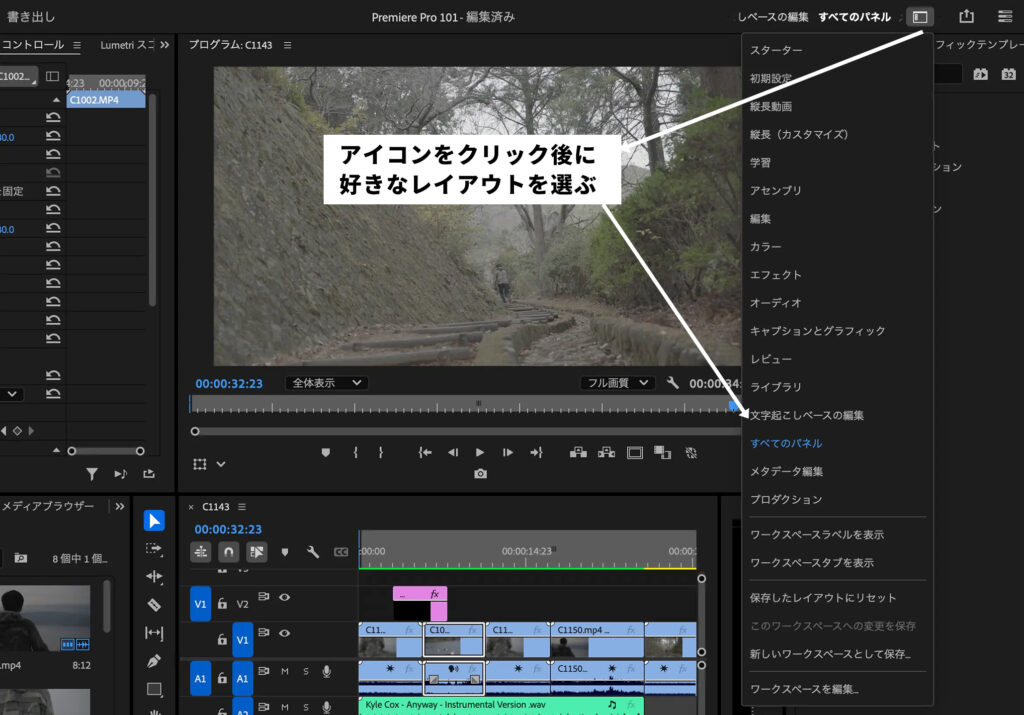Select the Pen tool in timeline toolbar

pos(153,661)
